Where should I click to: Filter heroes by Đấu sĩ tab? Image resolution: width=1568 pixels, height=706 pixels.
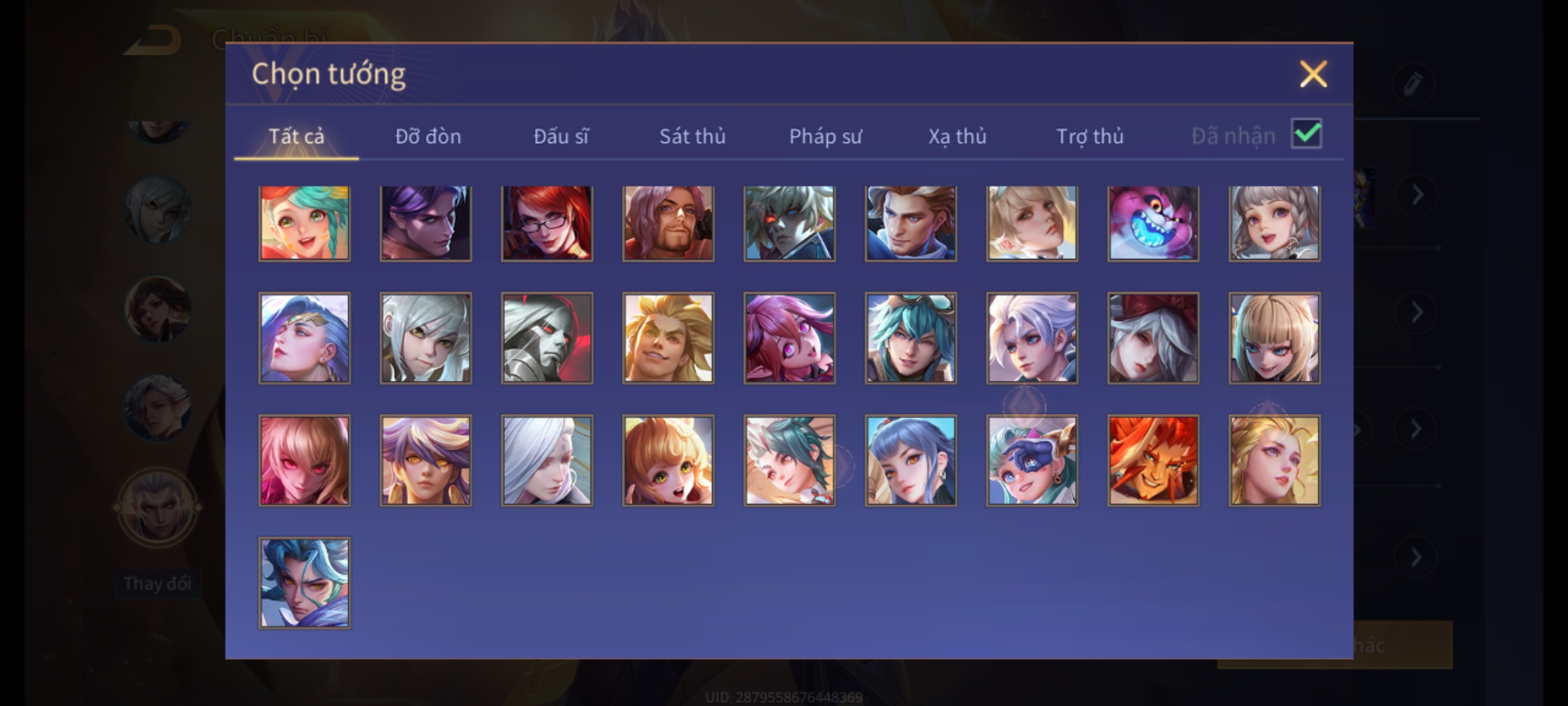click(561, 136)
